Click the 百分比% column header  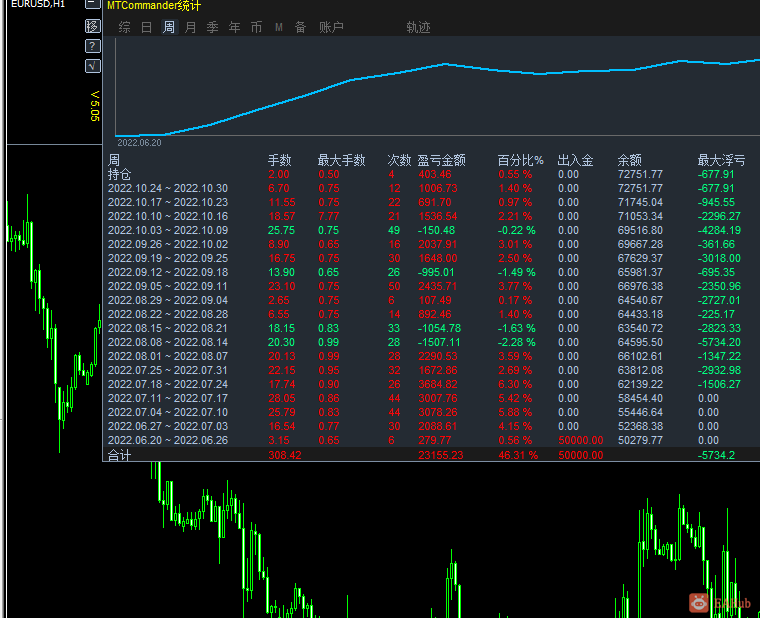pos(521,160)
